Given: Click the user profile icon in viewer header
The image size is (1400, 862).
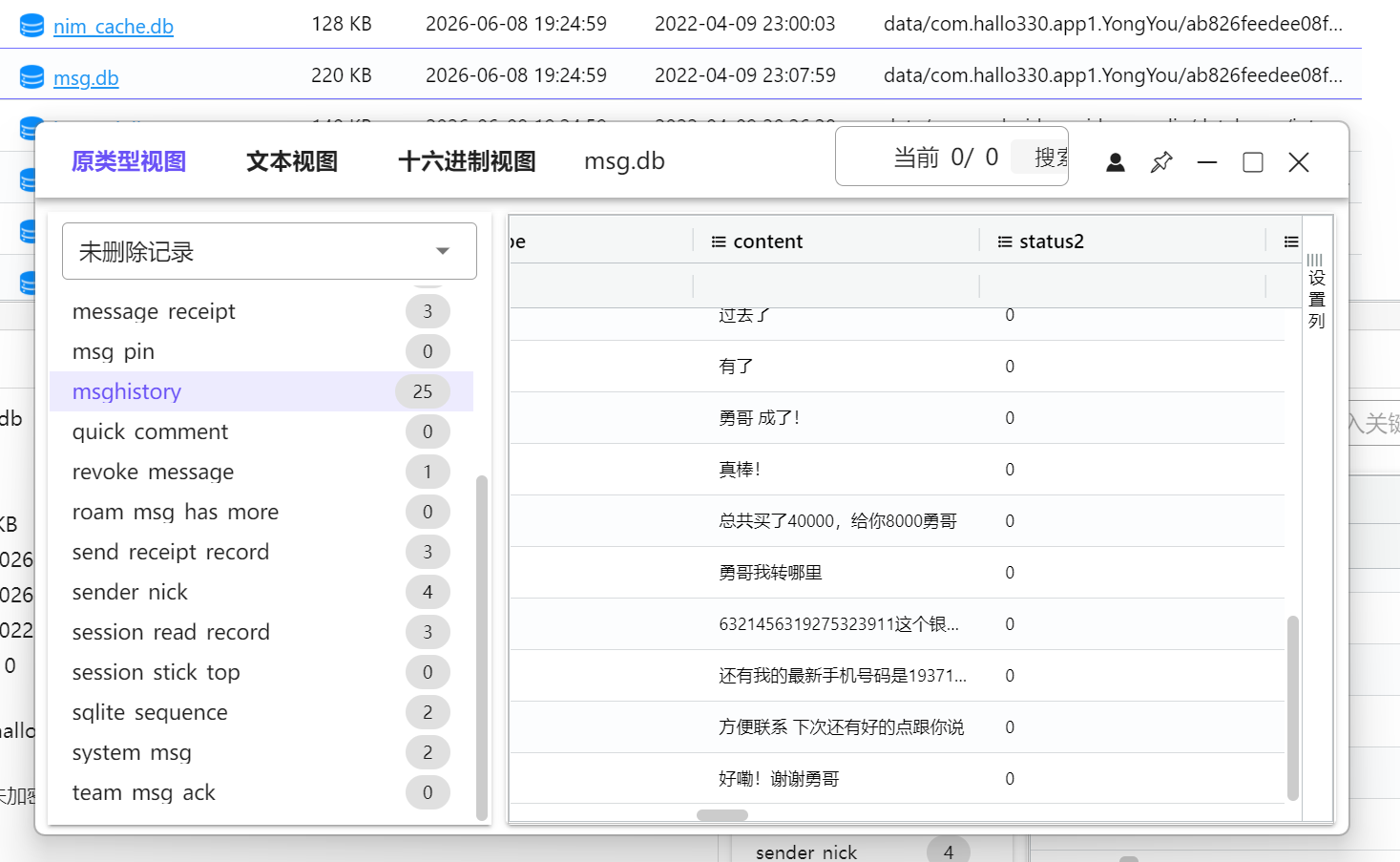Looking at the screenshot, I should point(1115,162).
